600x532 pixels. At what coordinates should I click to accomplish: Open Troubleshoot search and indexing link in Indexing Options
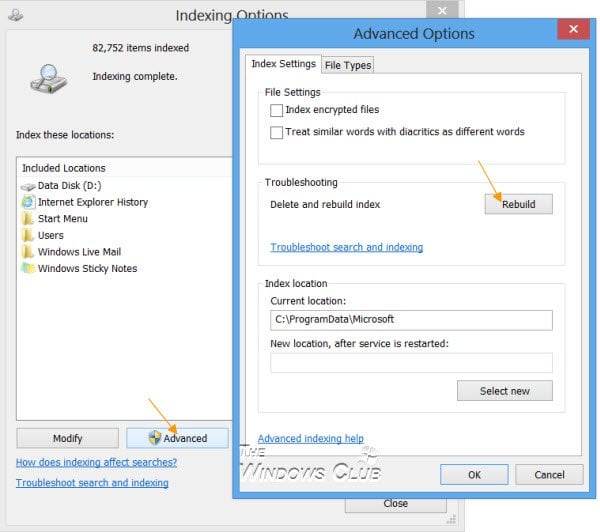(x=92, y=483)
